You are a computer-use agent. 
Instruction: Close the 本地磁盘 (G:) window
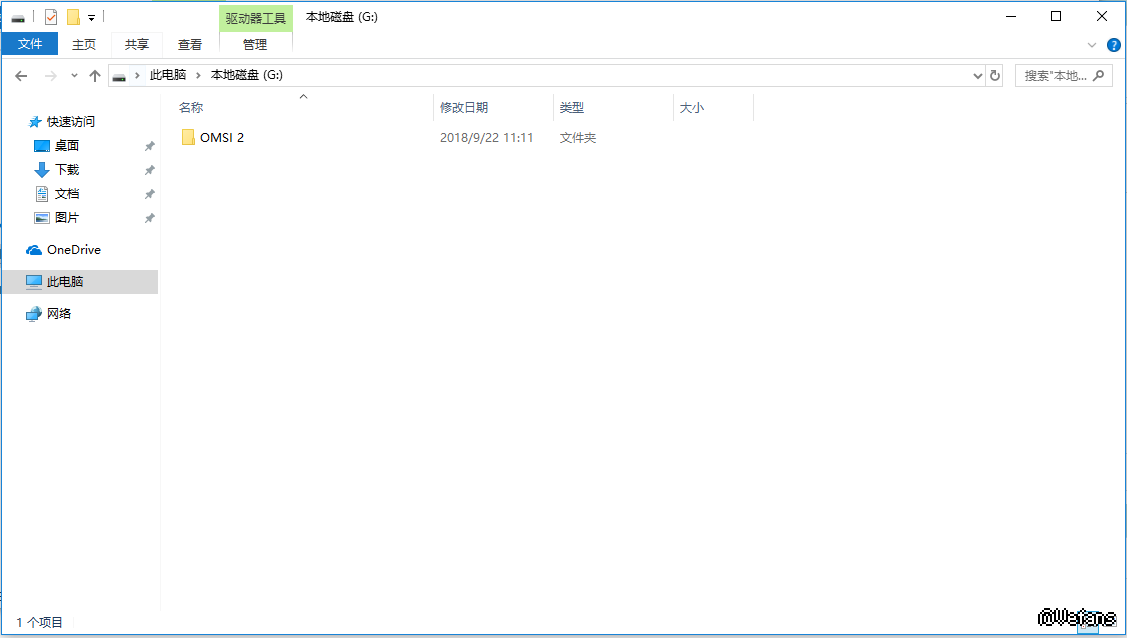(x=1102, y=17)
